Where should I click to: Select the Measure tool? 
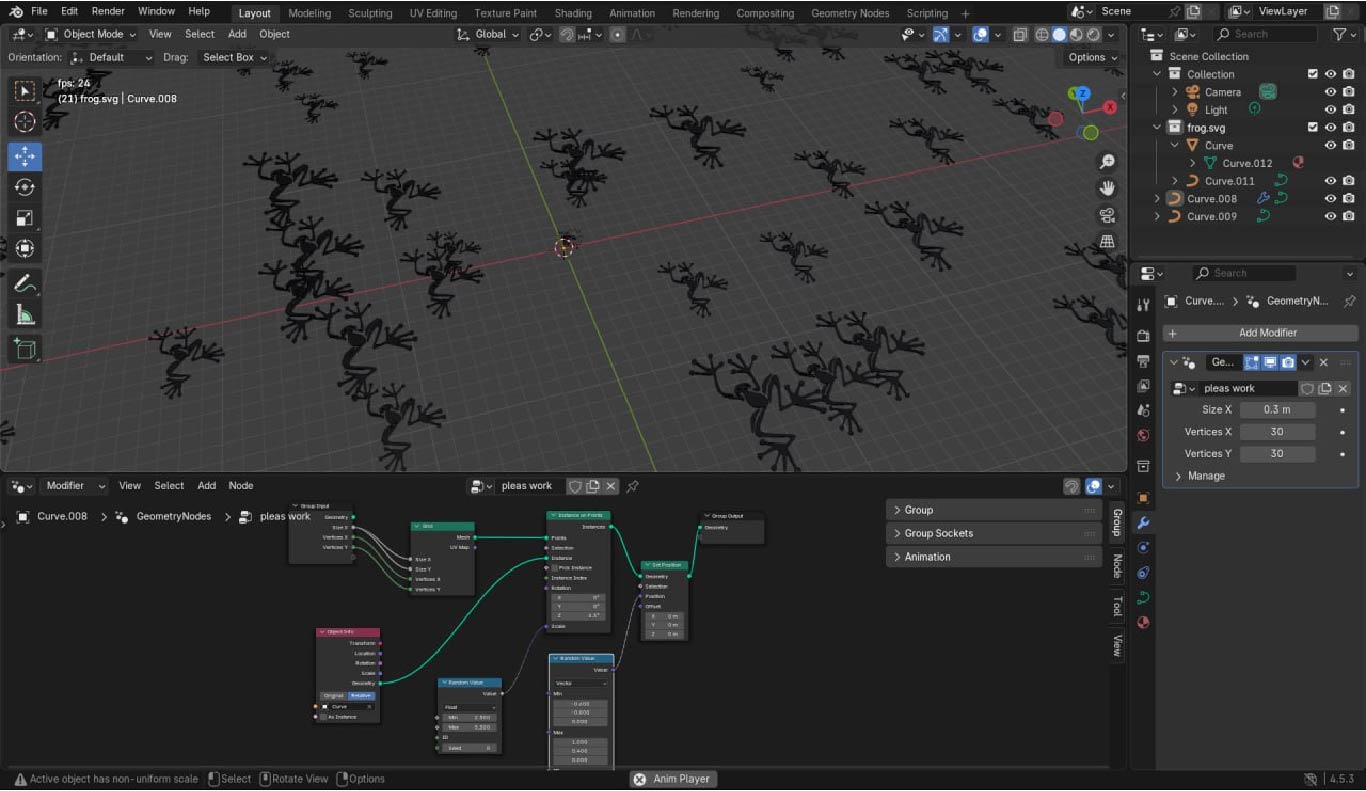point(25,315)
